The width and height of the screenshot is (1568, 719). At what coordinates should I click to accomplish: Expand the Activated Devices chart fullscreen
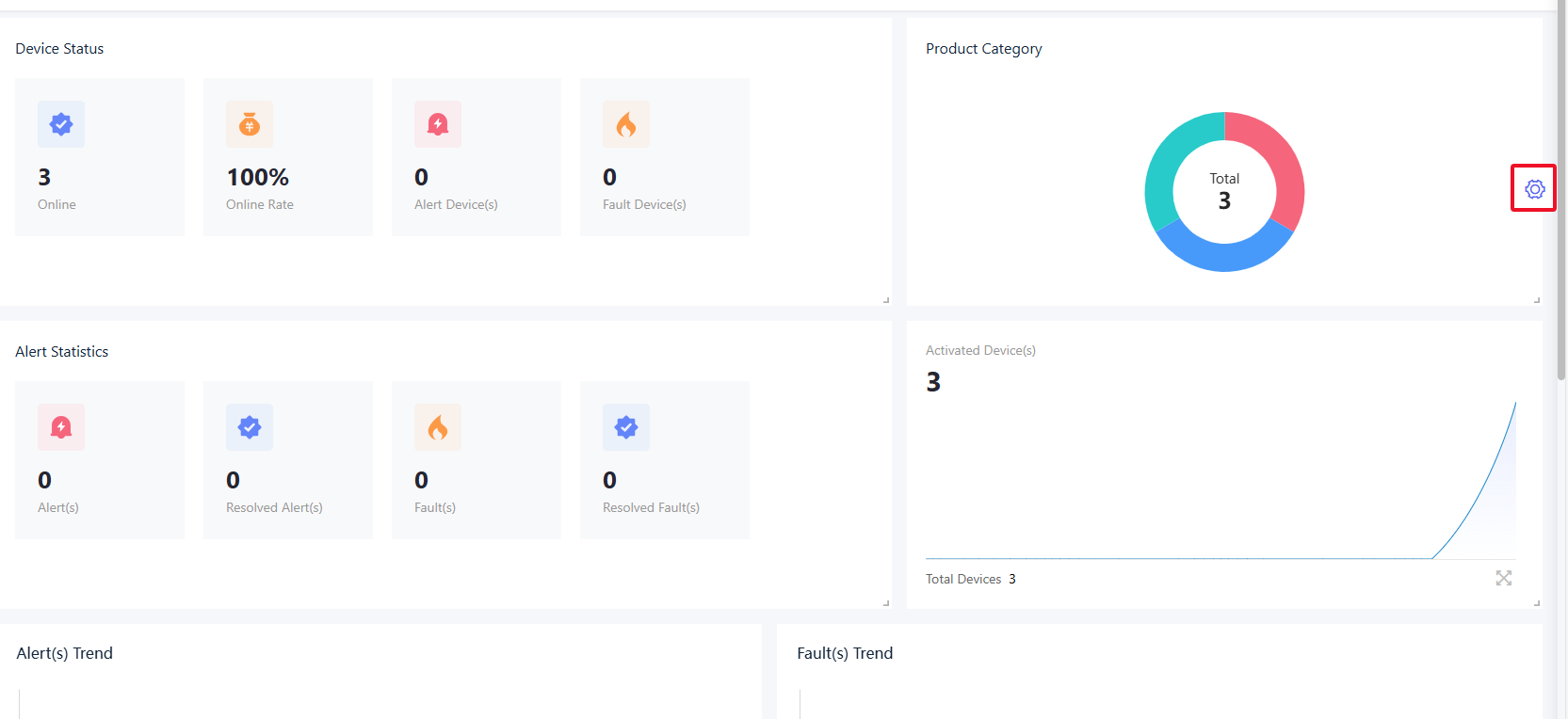1504,578
